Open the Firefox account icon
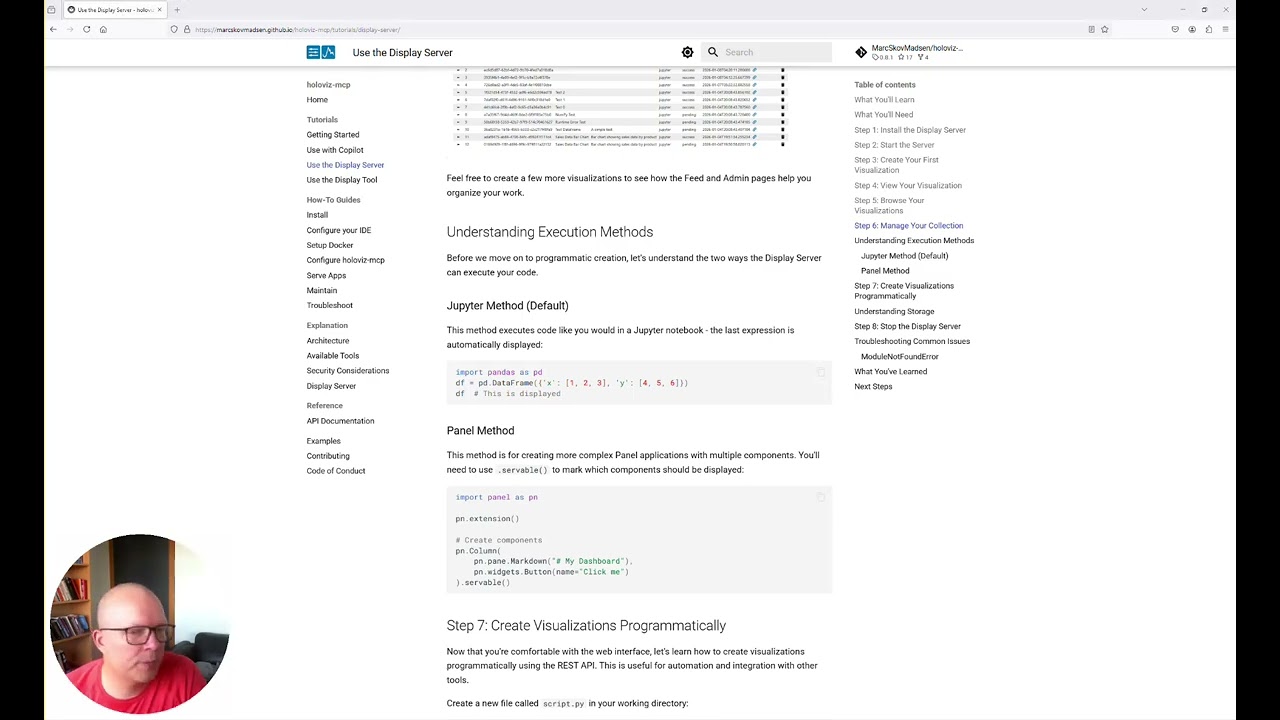Viewport: 1280px width, 720px height. coord(1192,29)
